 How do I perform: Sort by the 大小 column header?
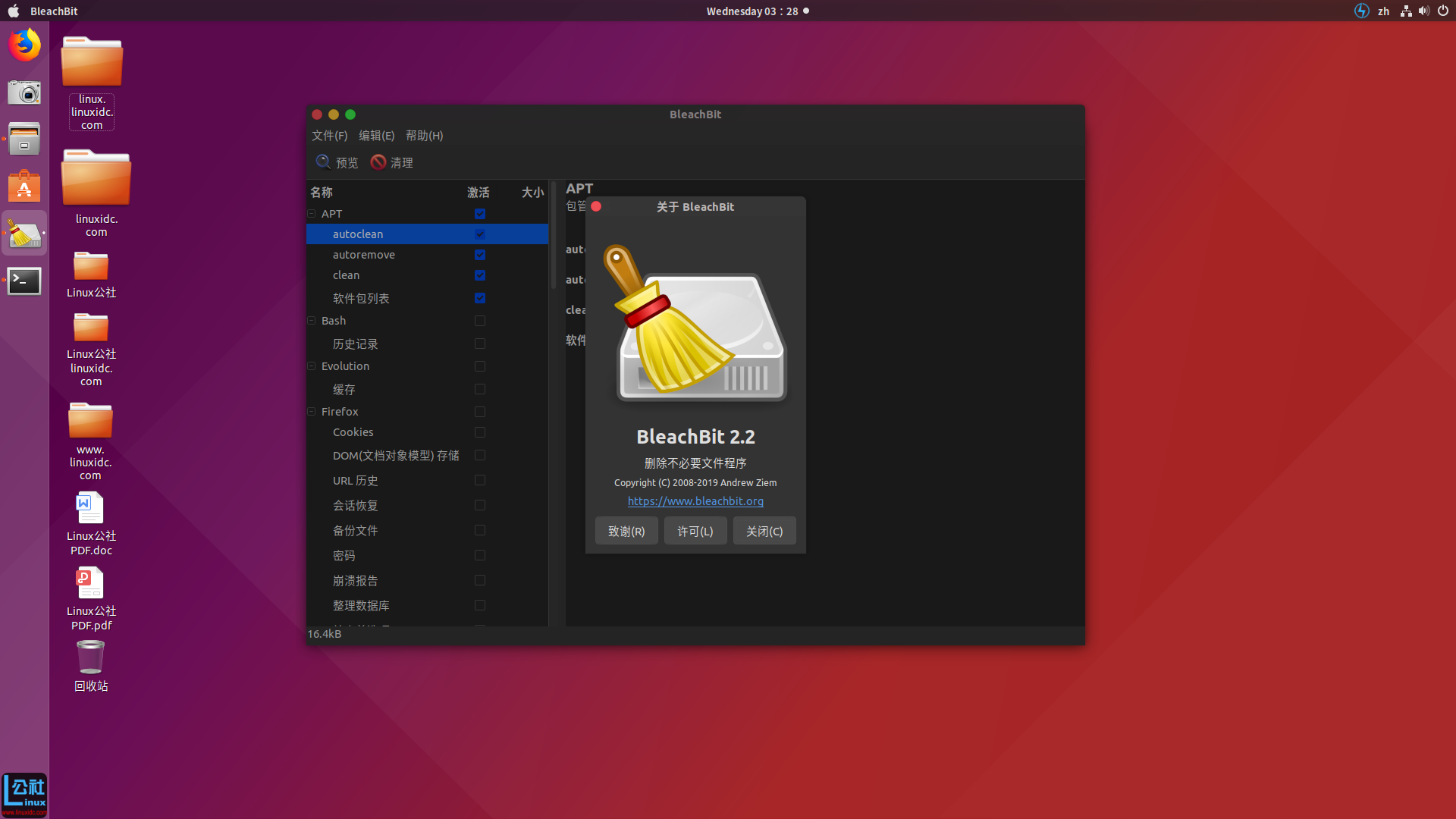tap(532, 193)
